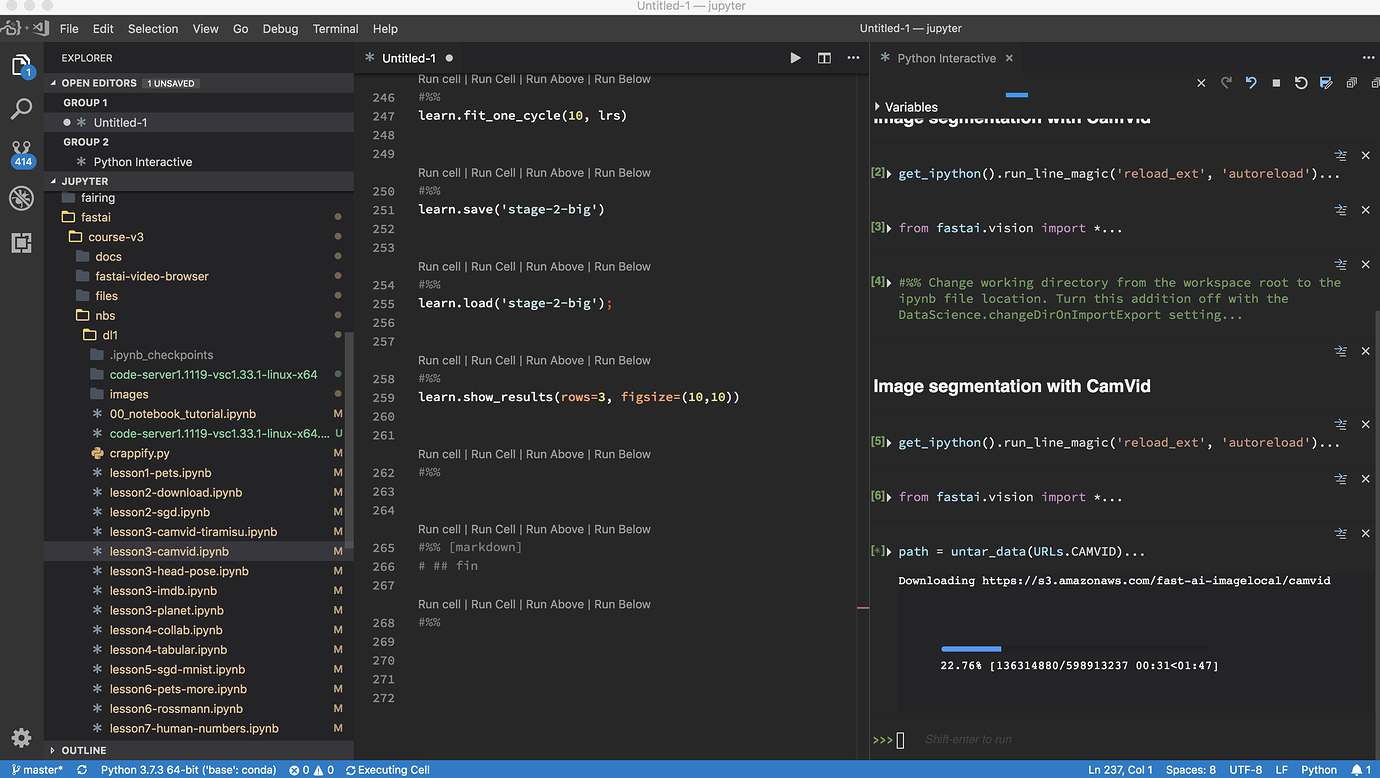1380x778 pixels.
Task: Remove all cells in Python Interactive
Action: coord(1201,83)
